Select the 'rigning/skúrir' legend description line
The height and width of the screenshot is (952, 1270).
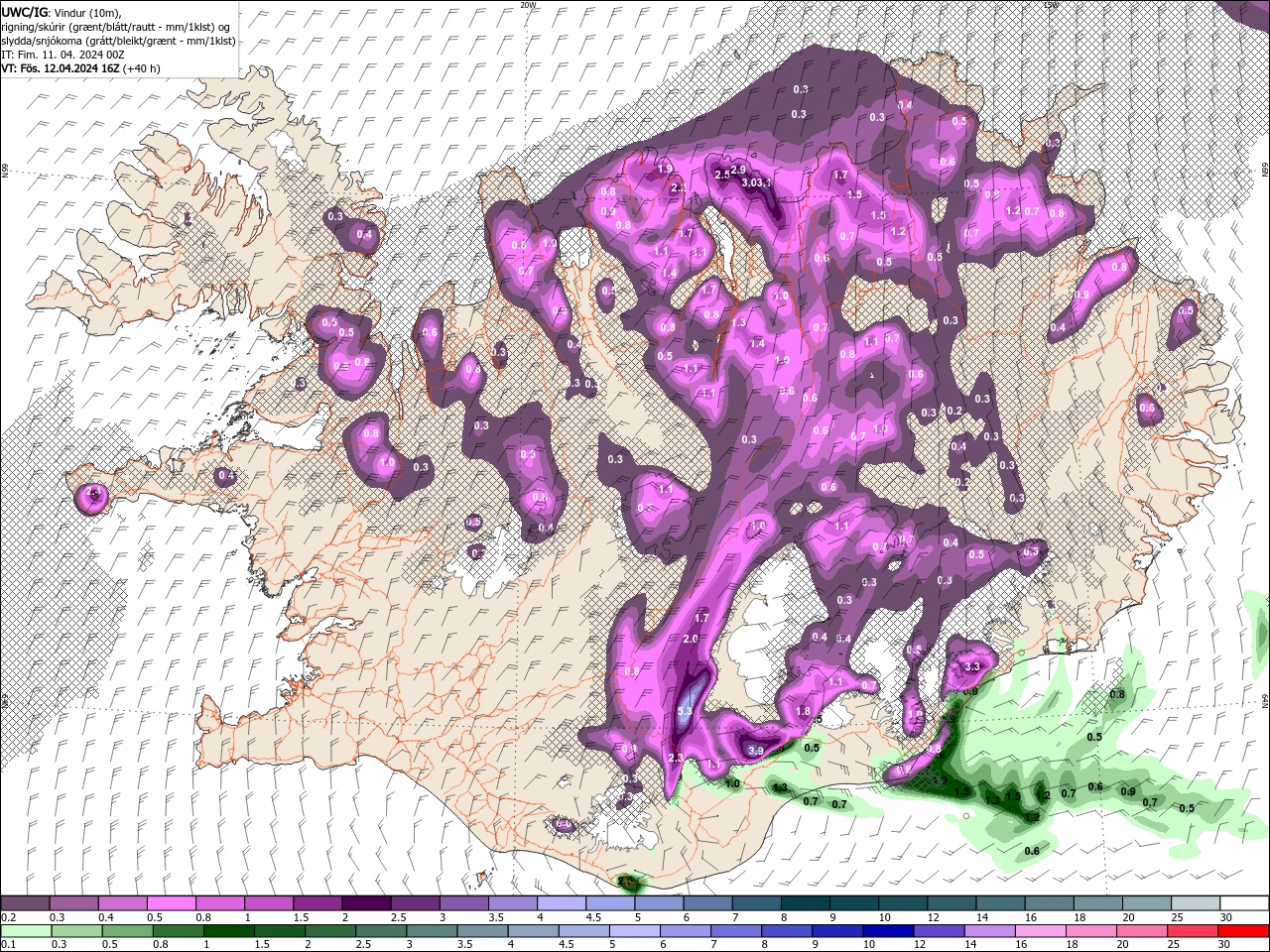coord(117,27)
